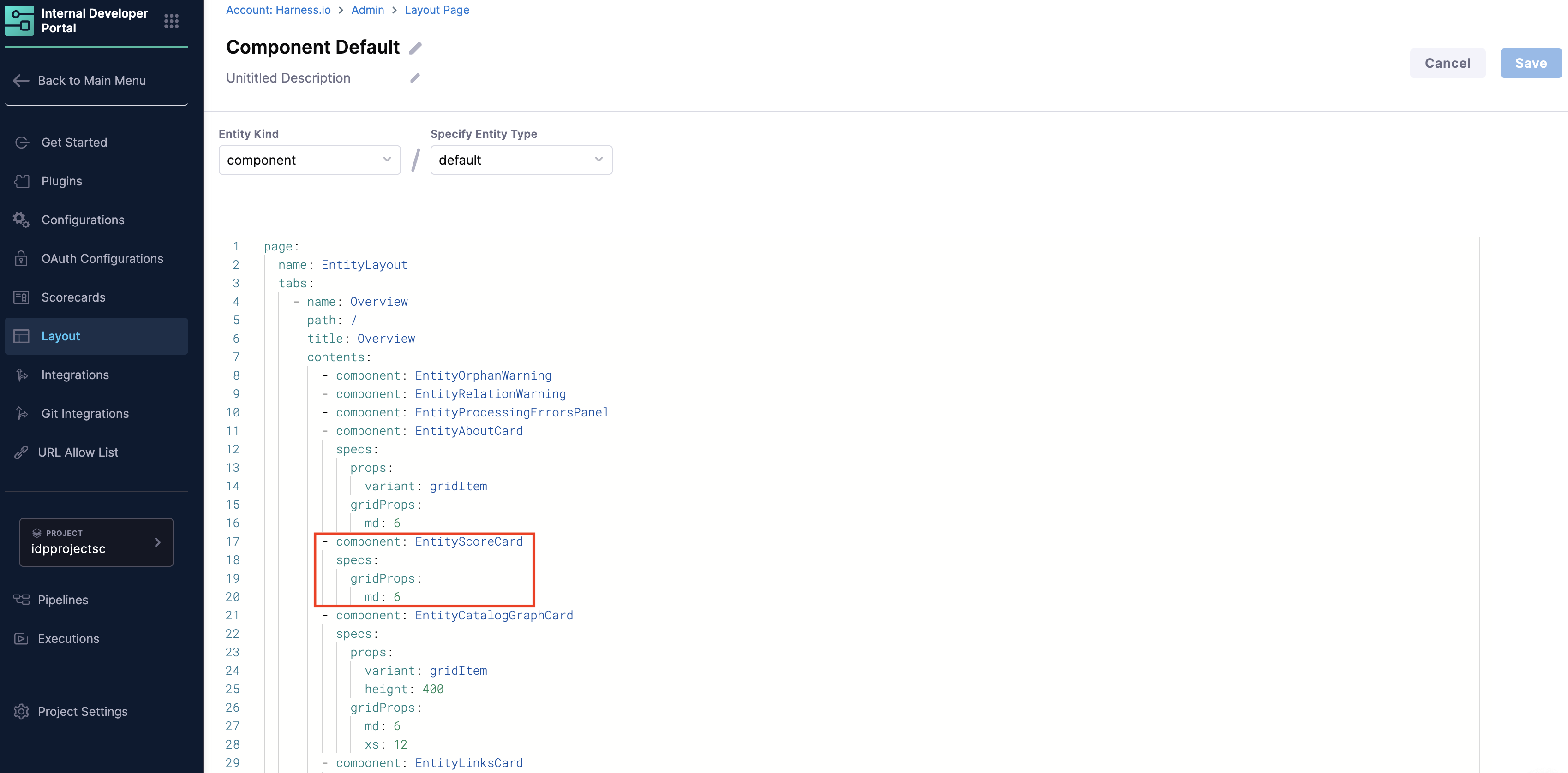Follow the Admin breadcrumb link
The height and width of the screenshot is (773, 1568).
pos(367,10)
